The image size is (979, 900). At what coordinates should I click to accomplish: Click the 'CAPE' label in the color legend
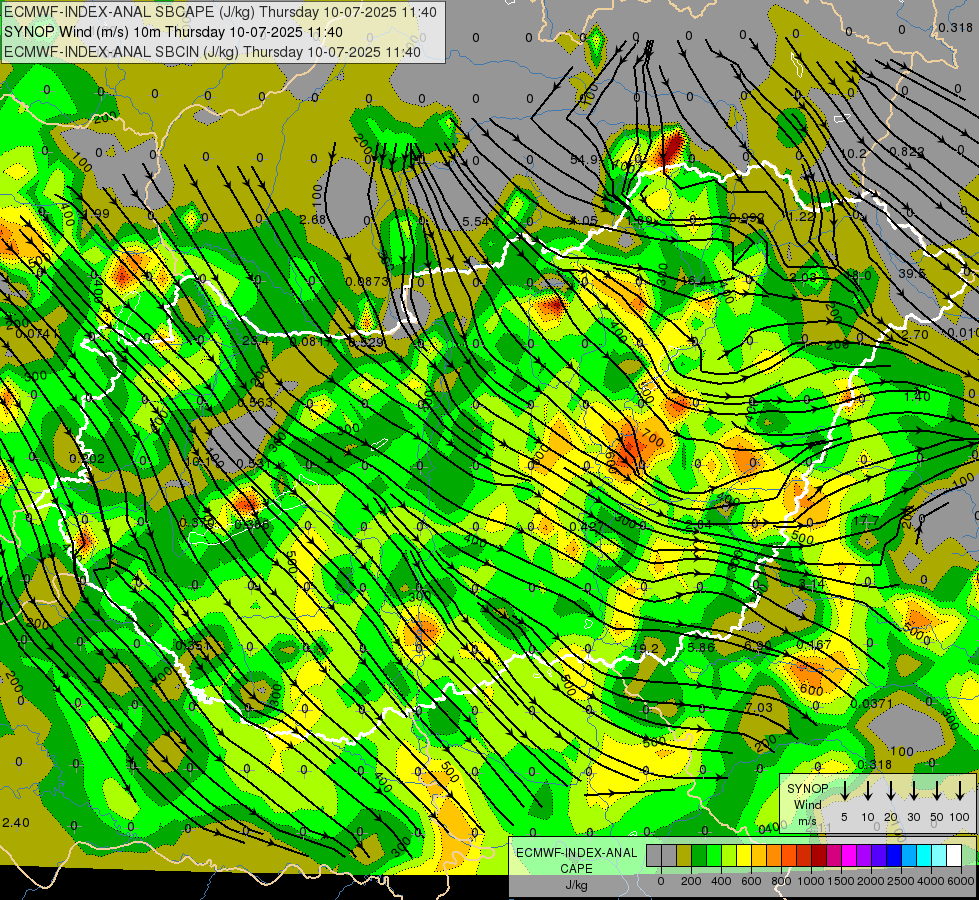(576, 868)
